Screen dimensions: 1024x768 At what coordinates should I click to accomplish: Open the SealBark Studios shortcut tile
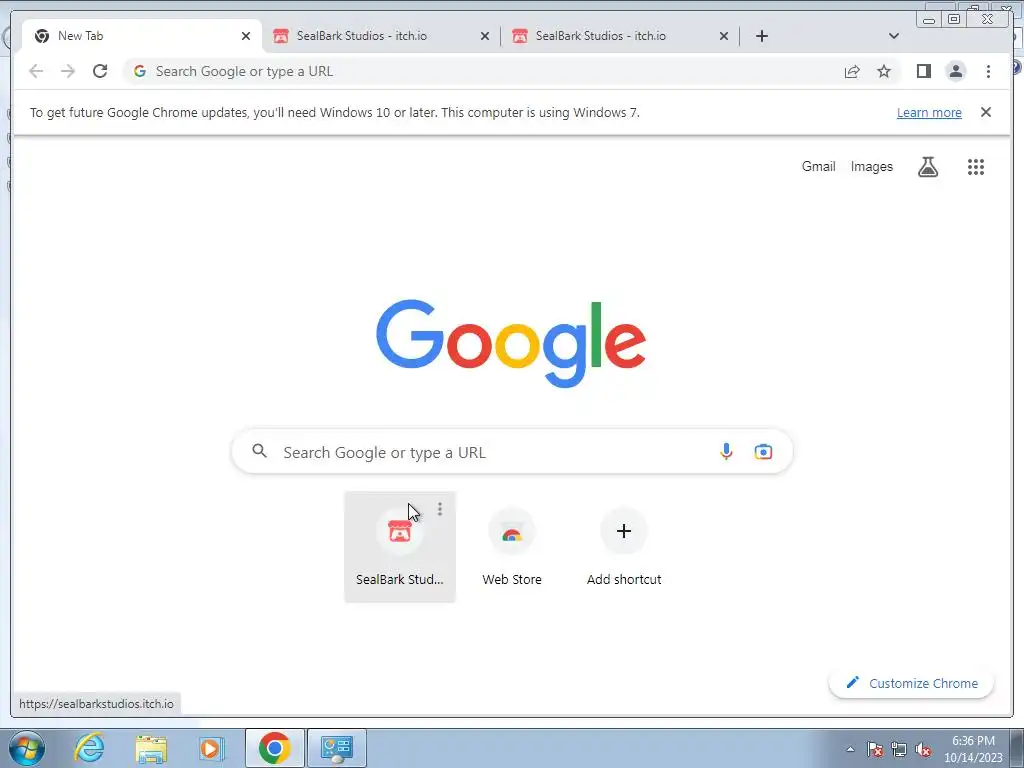400,546
